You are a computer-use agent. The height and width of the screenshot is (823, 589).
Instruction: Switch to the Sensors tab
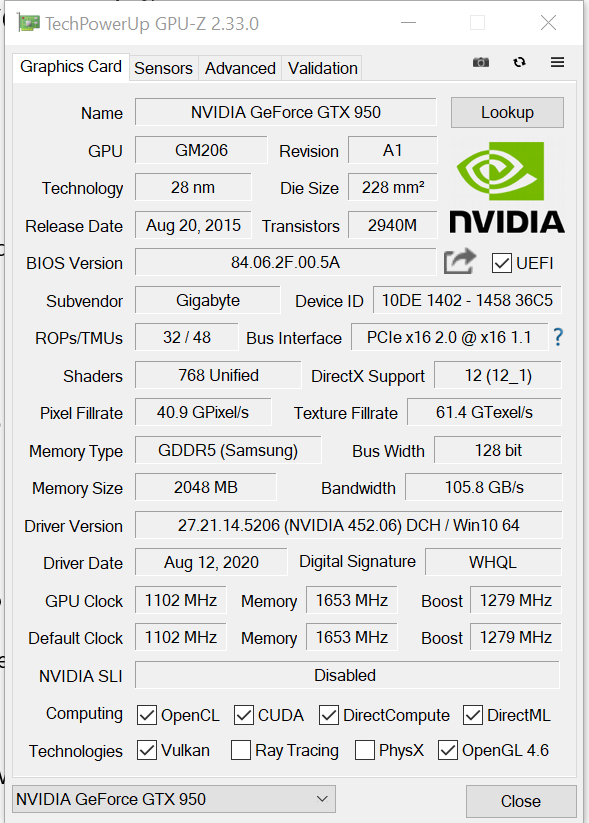(163, 68)
